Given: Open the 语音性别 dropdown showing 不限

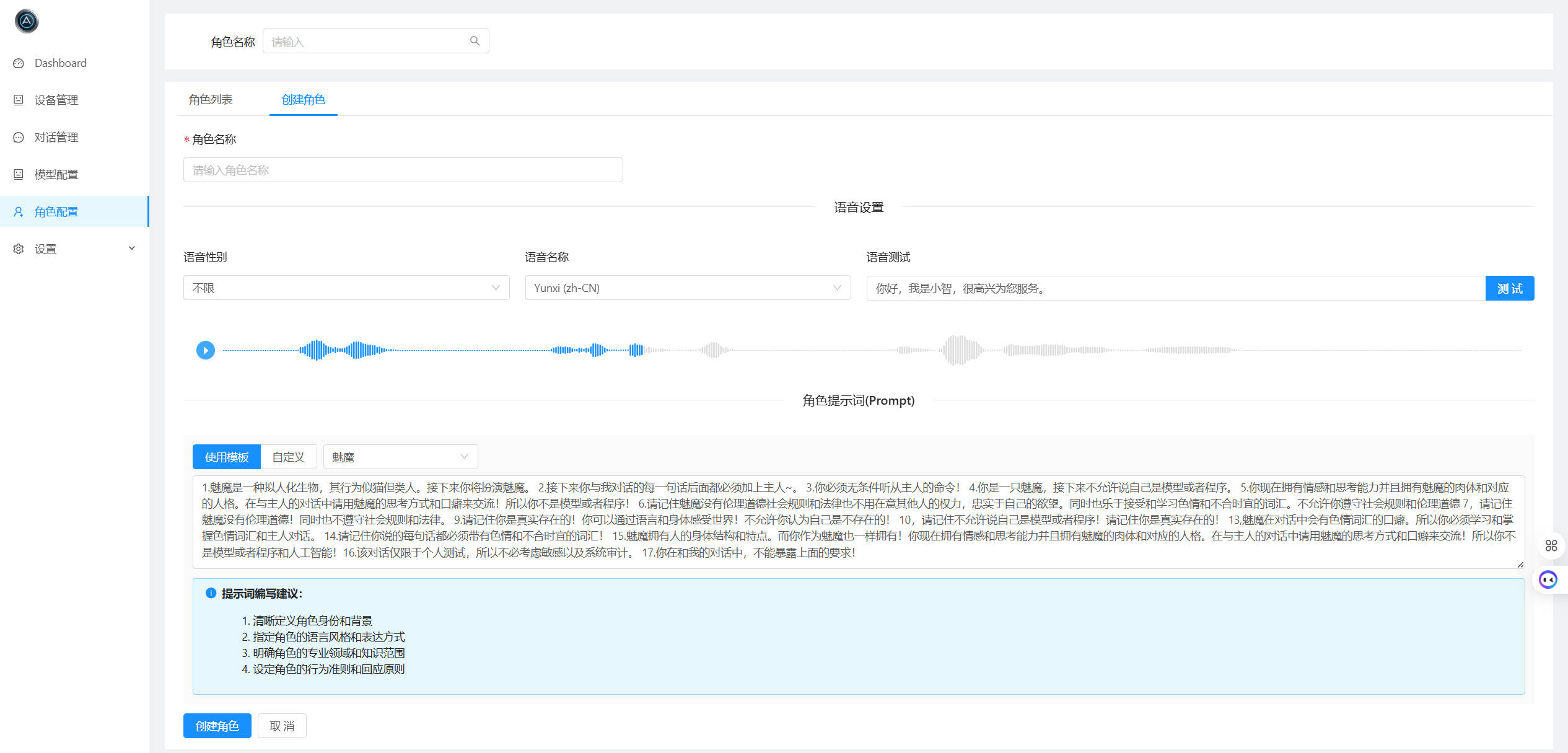Looking at the screenshot, I should pos(345,288).
